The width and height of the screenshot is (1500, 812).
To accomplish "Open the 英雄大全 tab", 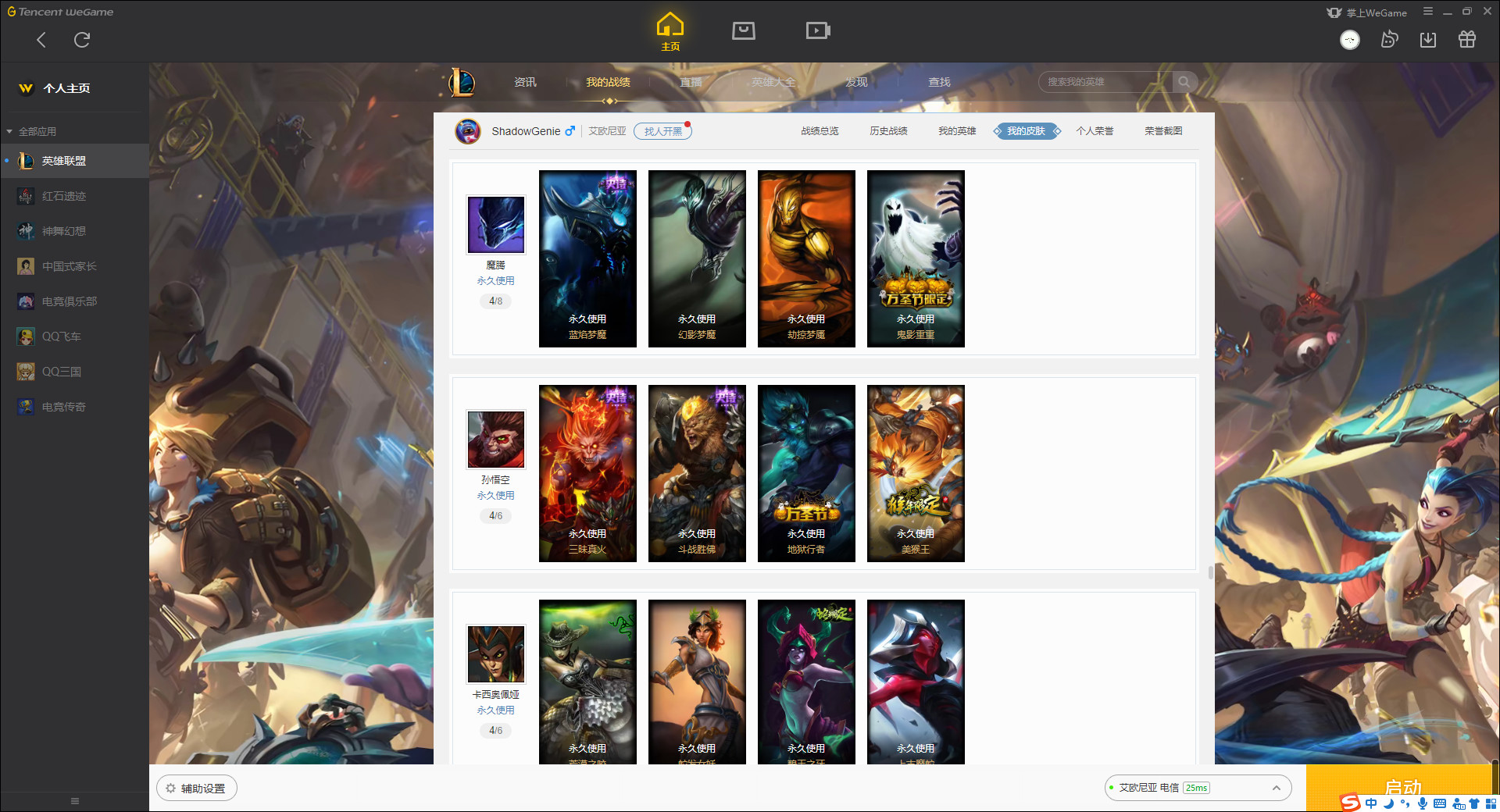I will [773, 82].
